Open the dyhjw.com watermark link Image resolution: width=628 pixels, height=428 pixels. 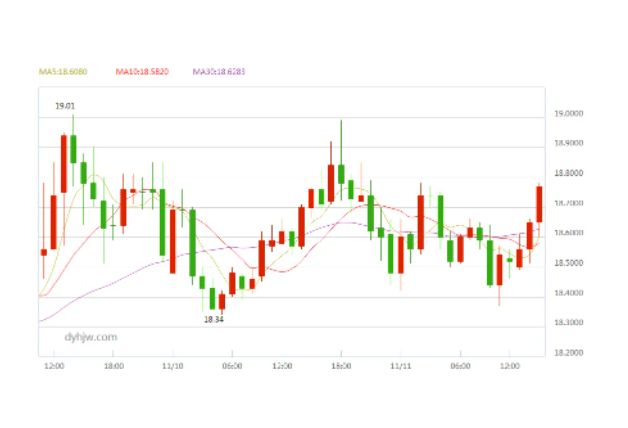[x=90, y=337]
